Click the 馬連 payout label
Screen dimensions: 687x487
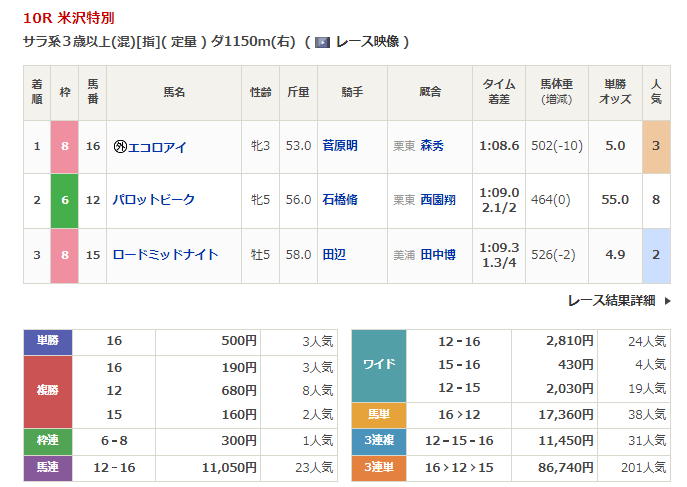click(x=48, y=466)
